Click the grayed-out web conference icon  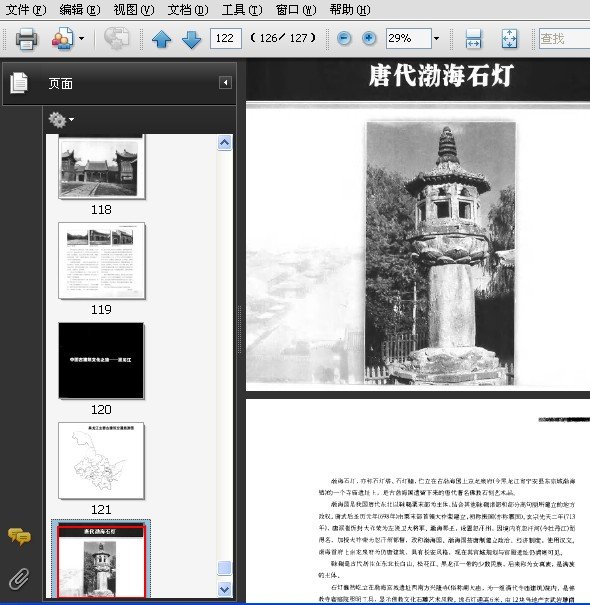pyautogui.click(x=116, y=38)
